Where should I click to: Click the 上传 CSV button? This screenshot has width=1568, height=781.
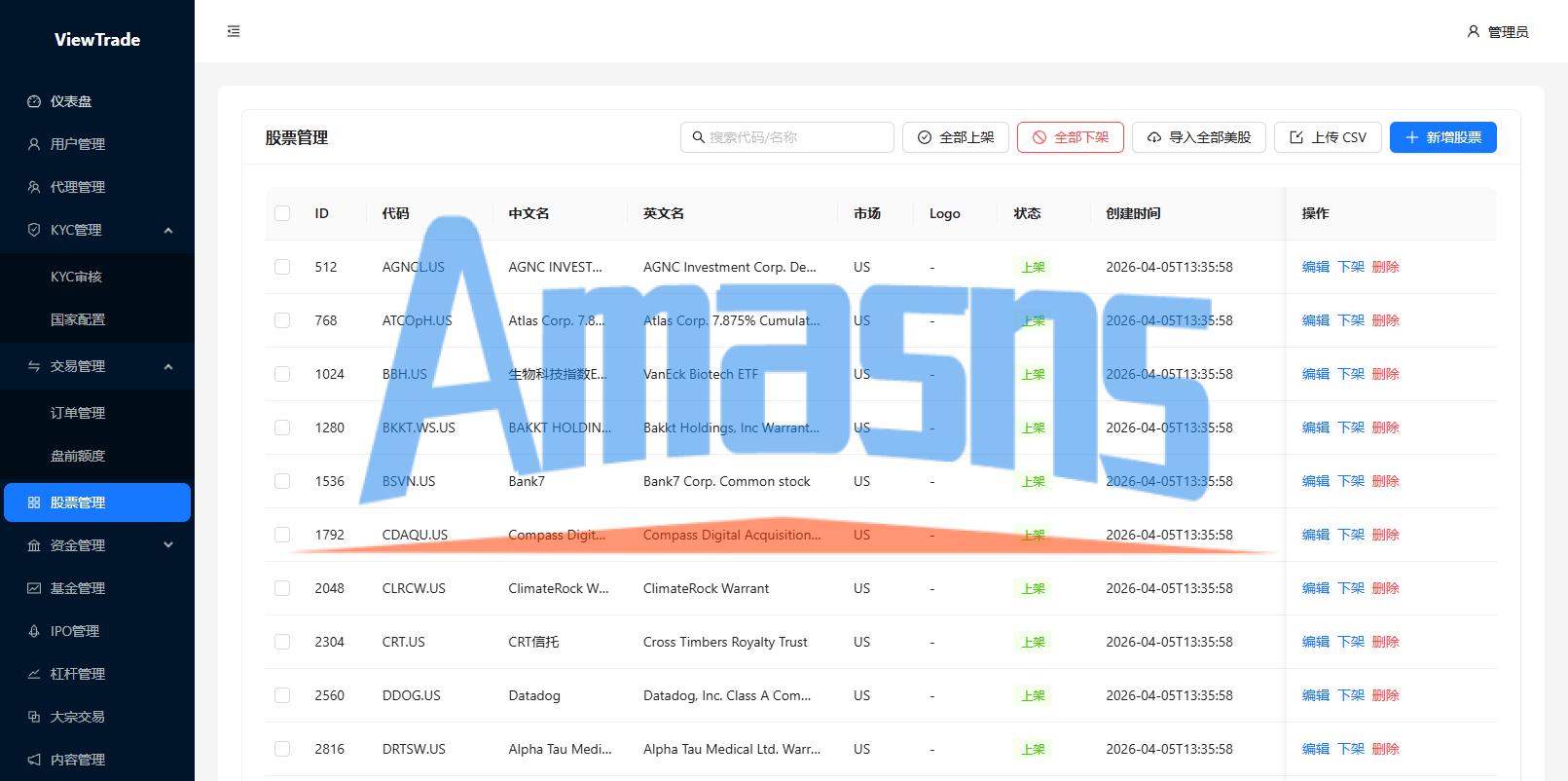(1328, 137)
